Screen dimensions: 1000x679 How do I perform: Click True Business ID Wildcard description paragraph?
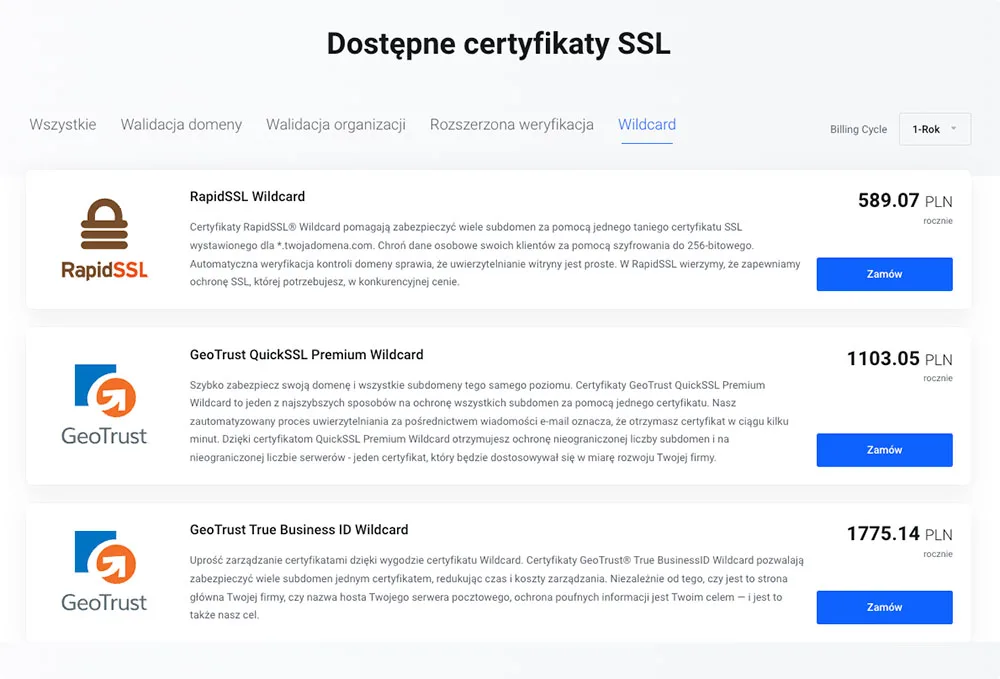click(497, 588)
